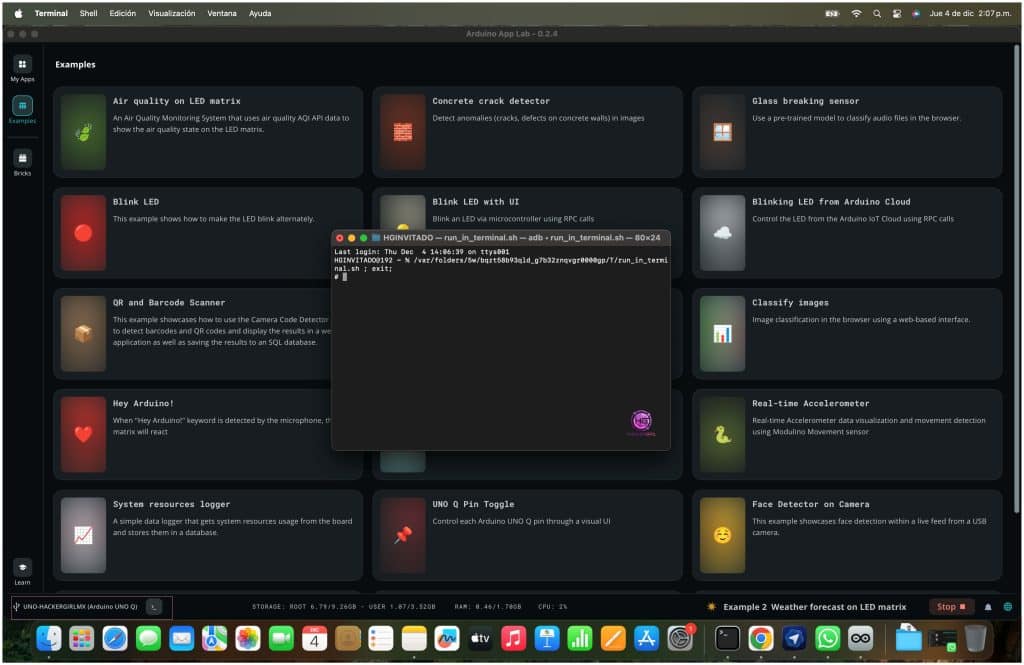Image resolution: width=1024 pixels, height=665 pixels.
Task: Open the Visualización menu
Action: pos(172,13)
